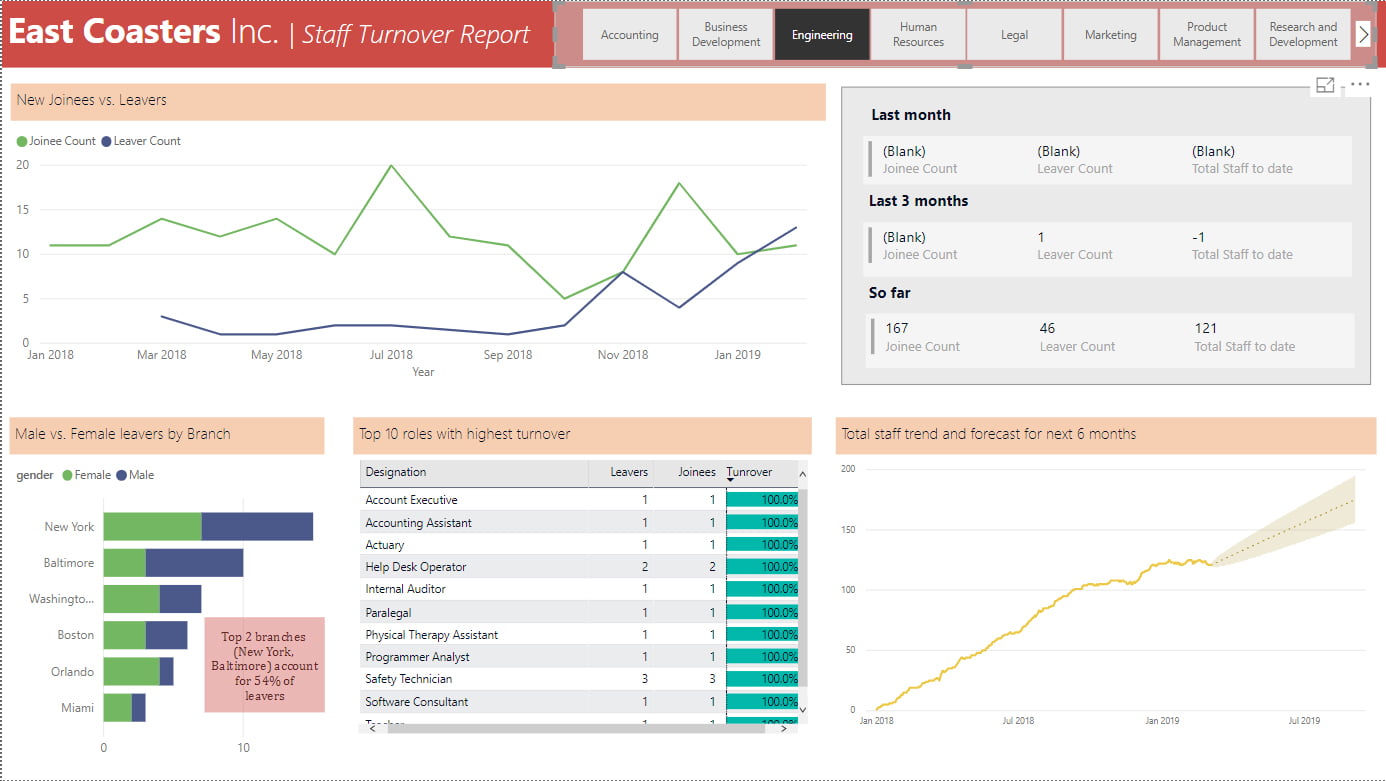
Task: Click the Baltimore male bar segment
Action: 194,562
